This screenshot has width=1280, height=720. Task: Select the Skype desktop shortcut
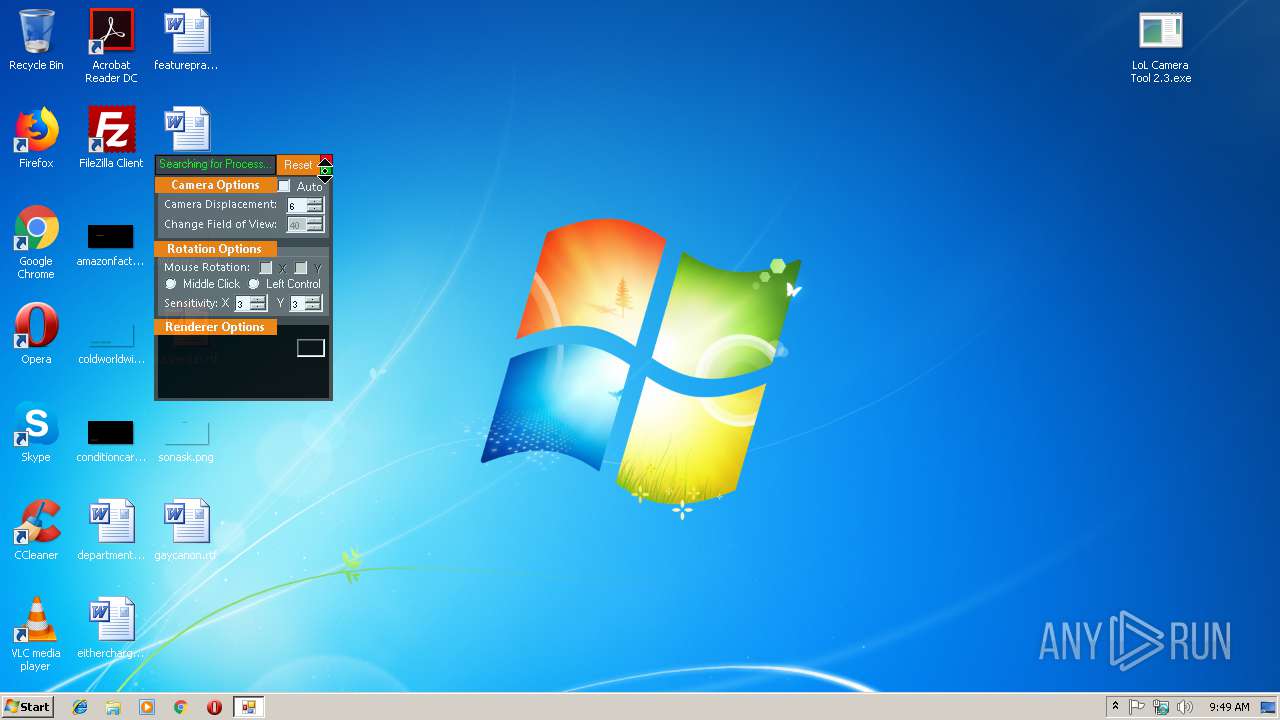click(36, 432)
